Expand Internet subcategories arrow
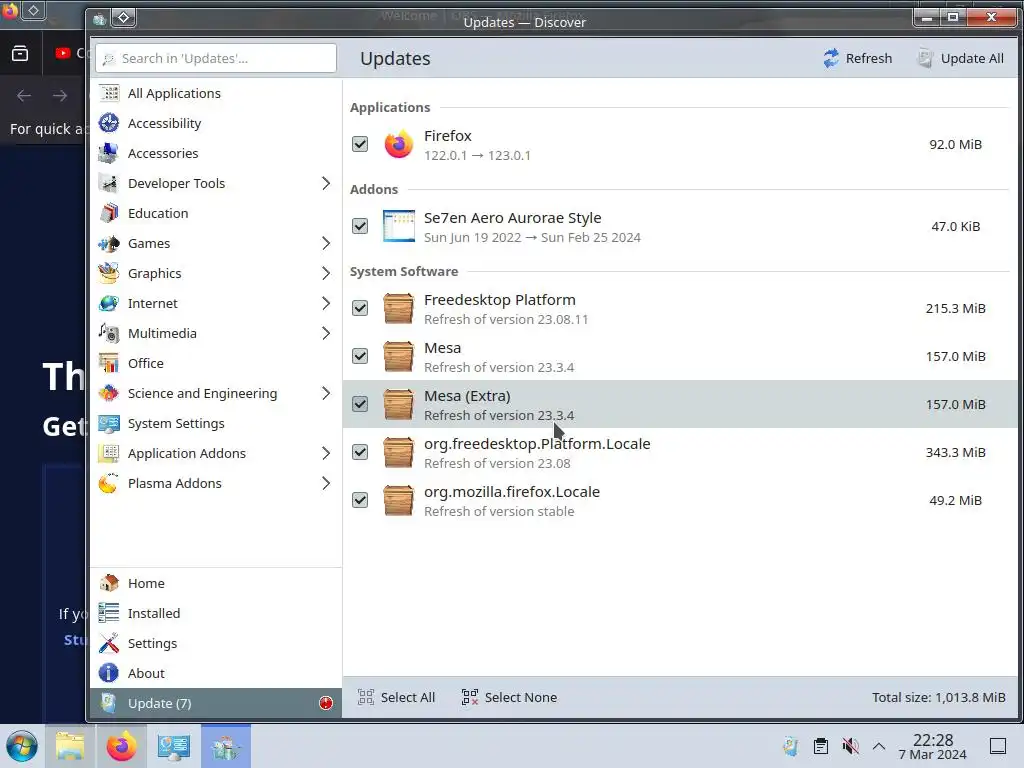This screenshot has width=1024, height=768. pos(326,303)
